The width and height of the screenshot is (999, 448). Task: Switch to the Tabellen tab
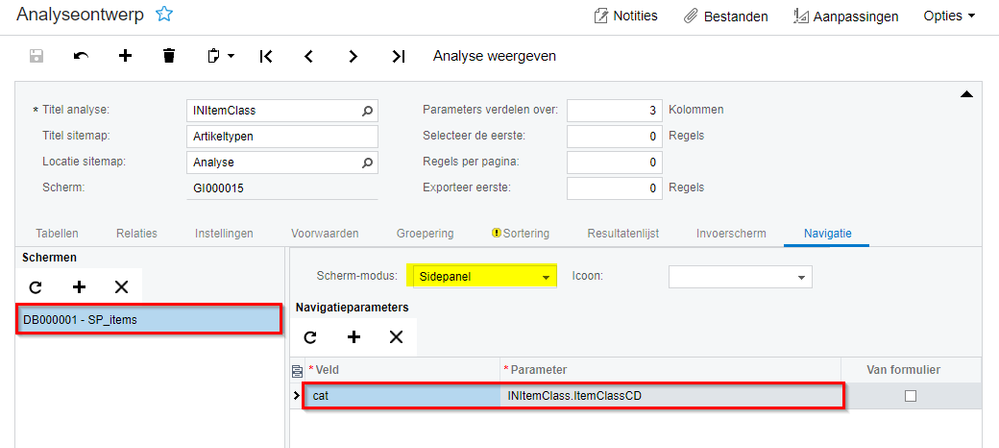coord(57,233)
